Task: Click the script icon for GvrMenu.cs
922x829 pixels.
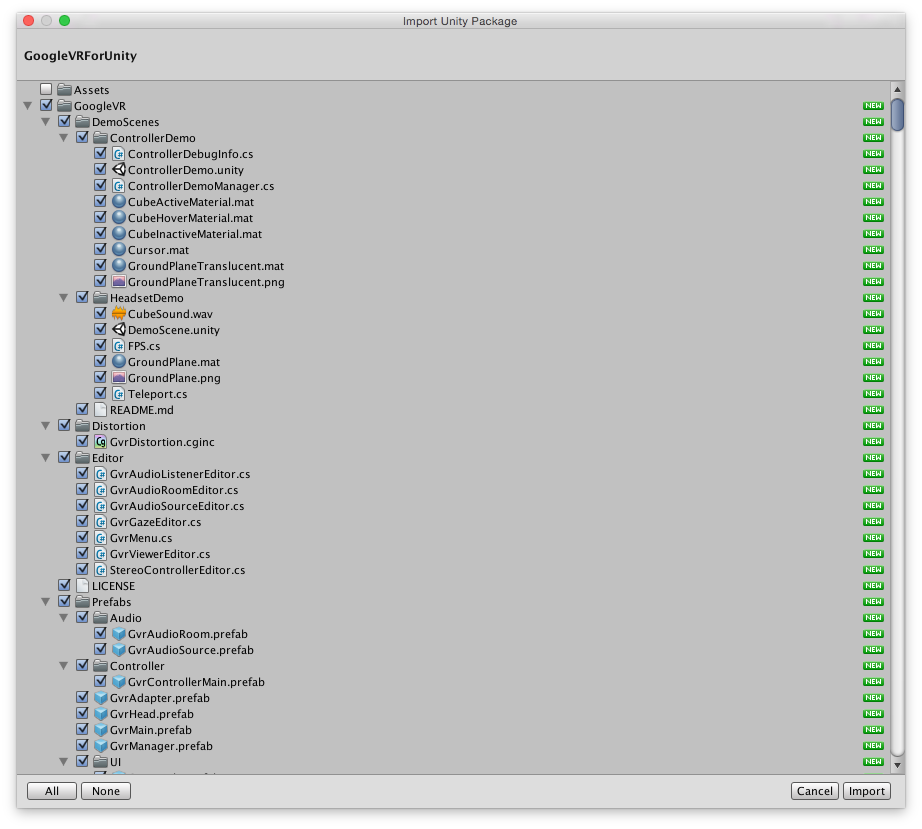Action: pyautogui.click(x=101, y=538)
